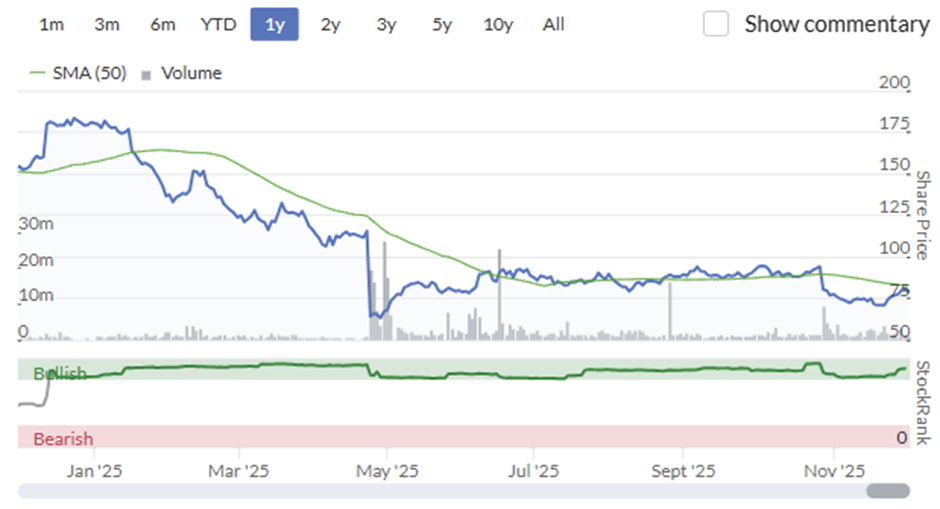Enable the Show commentary checkbox
The width and height of the screenshot is (940, 509).
click(x=716, y=24)
